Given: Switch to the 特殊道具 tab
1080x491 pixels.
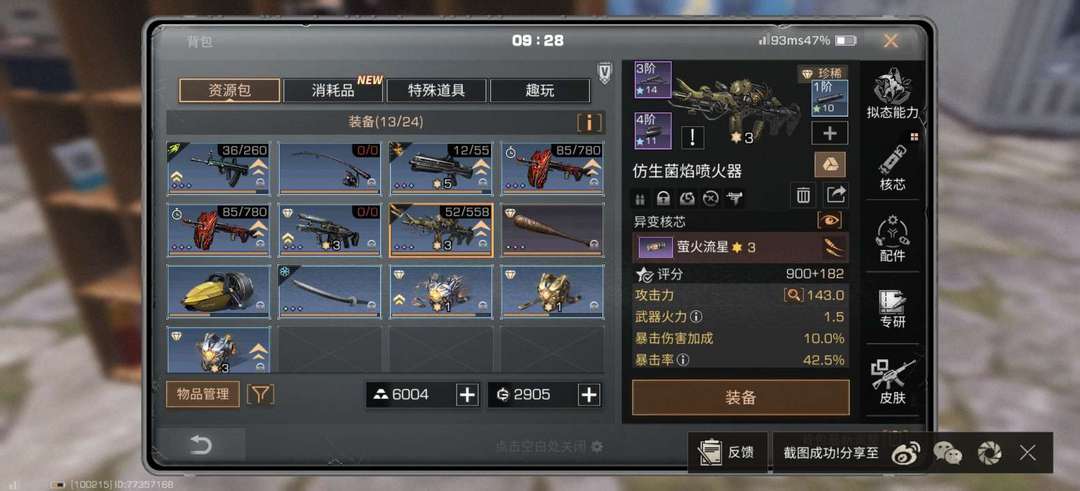Looking at the screenshot, I should point(437,90).
